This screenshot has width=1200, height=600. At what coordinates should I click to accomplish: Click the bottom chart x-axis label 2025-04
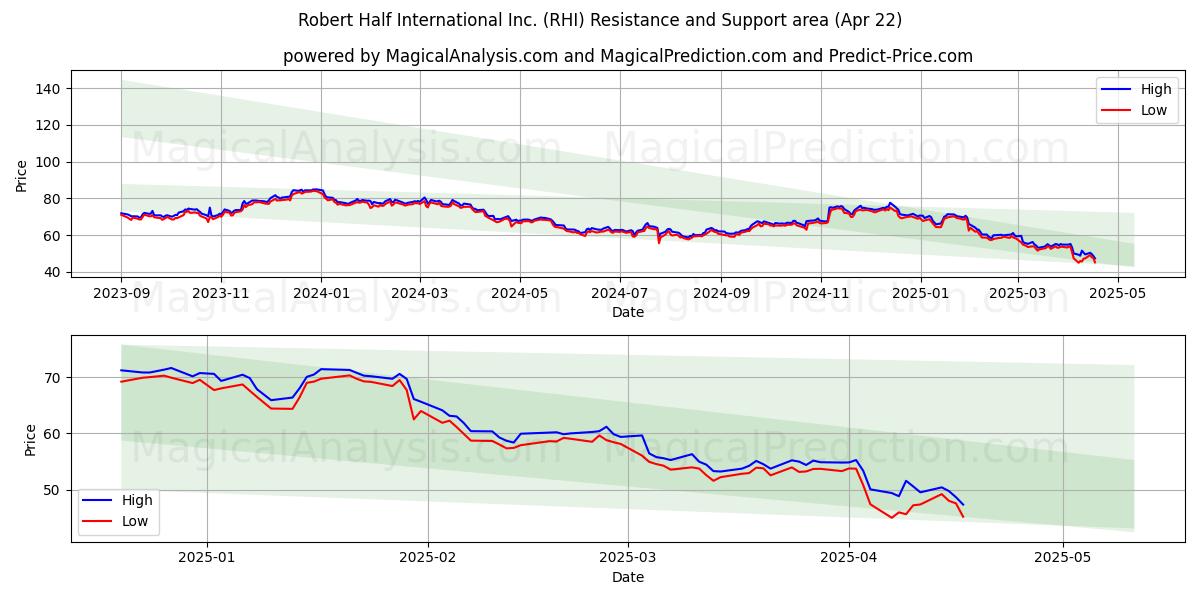coord(849,560)
